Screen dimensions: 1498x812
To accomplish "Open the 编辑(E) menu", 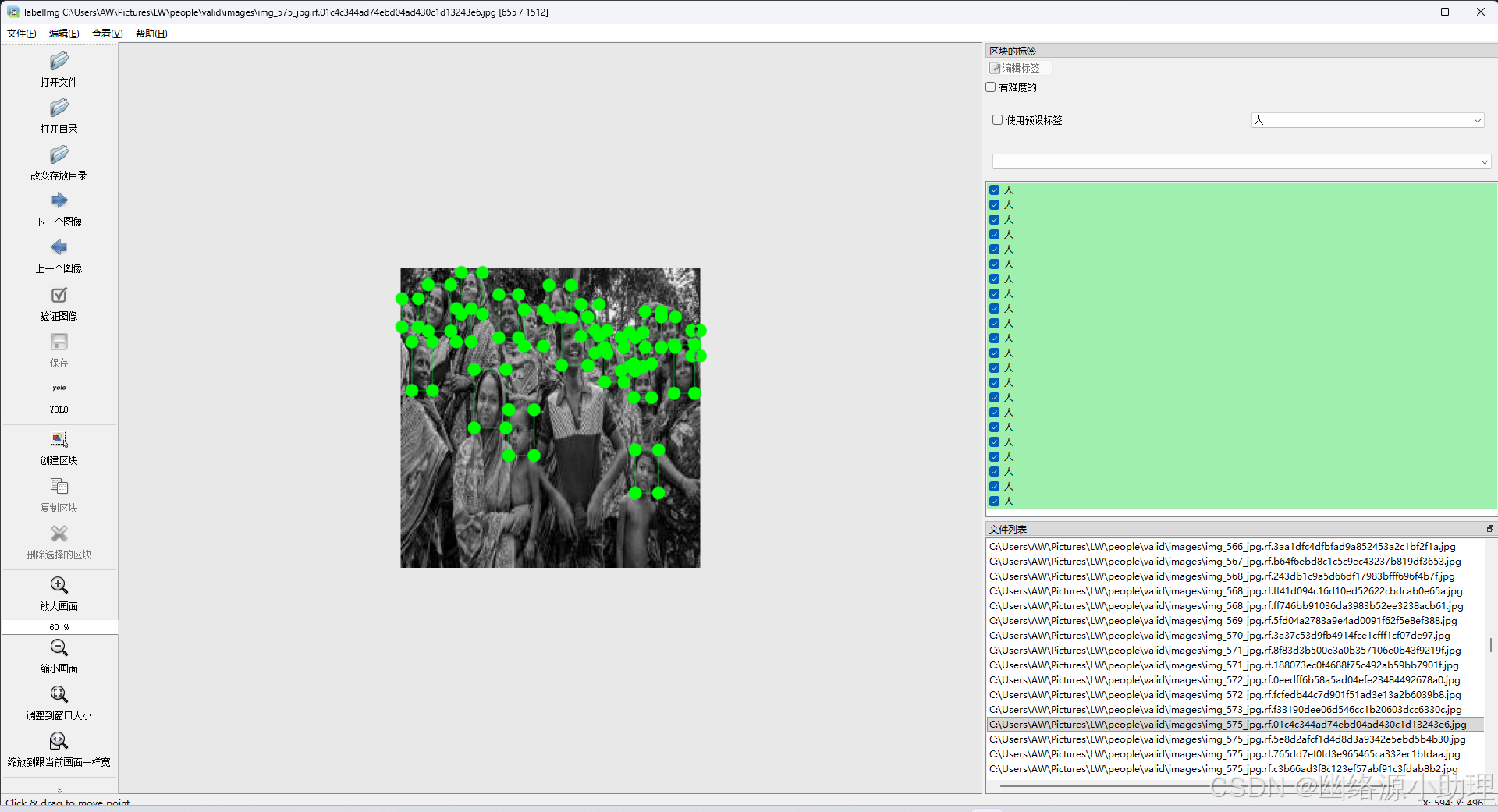I will pos(64,34).
